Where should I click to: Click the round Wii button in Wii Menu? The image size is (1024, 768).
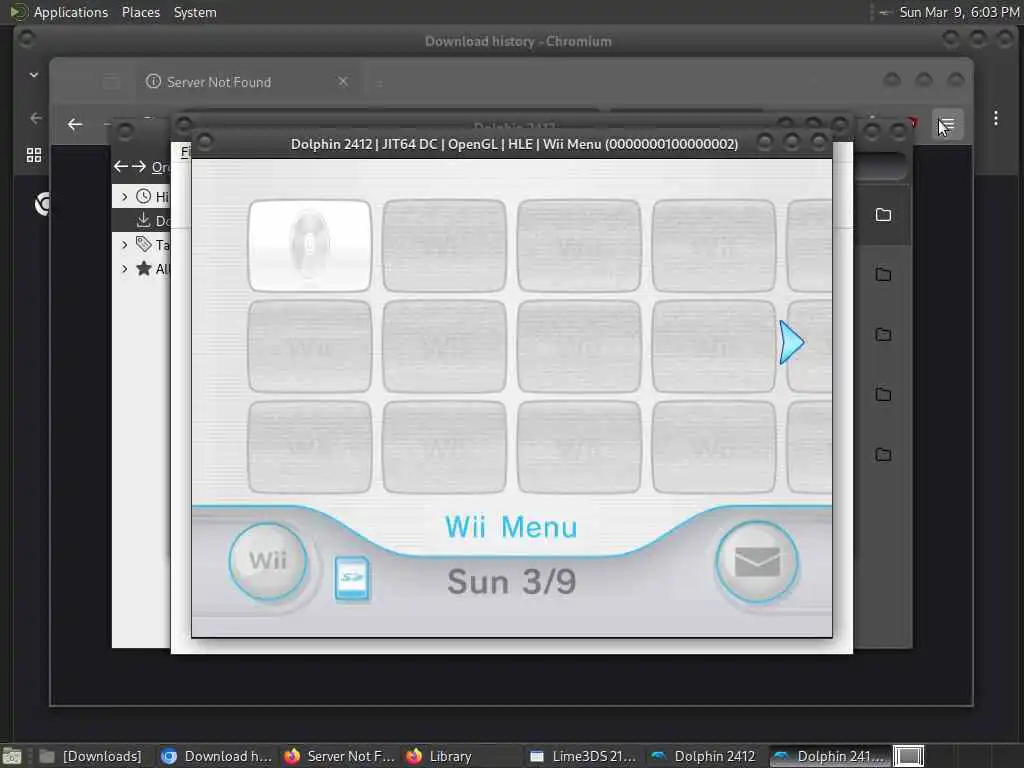pyautogui.click(x=268, y=561)
